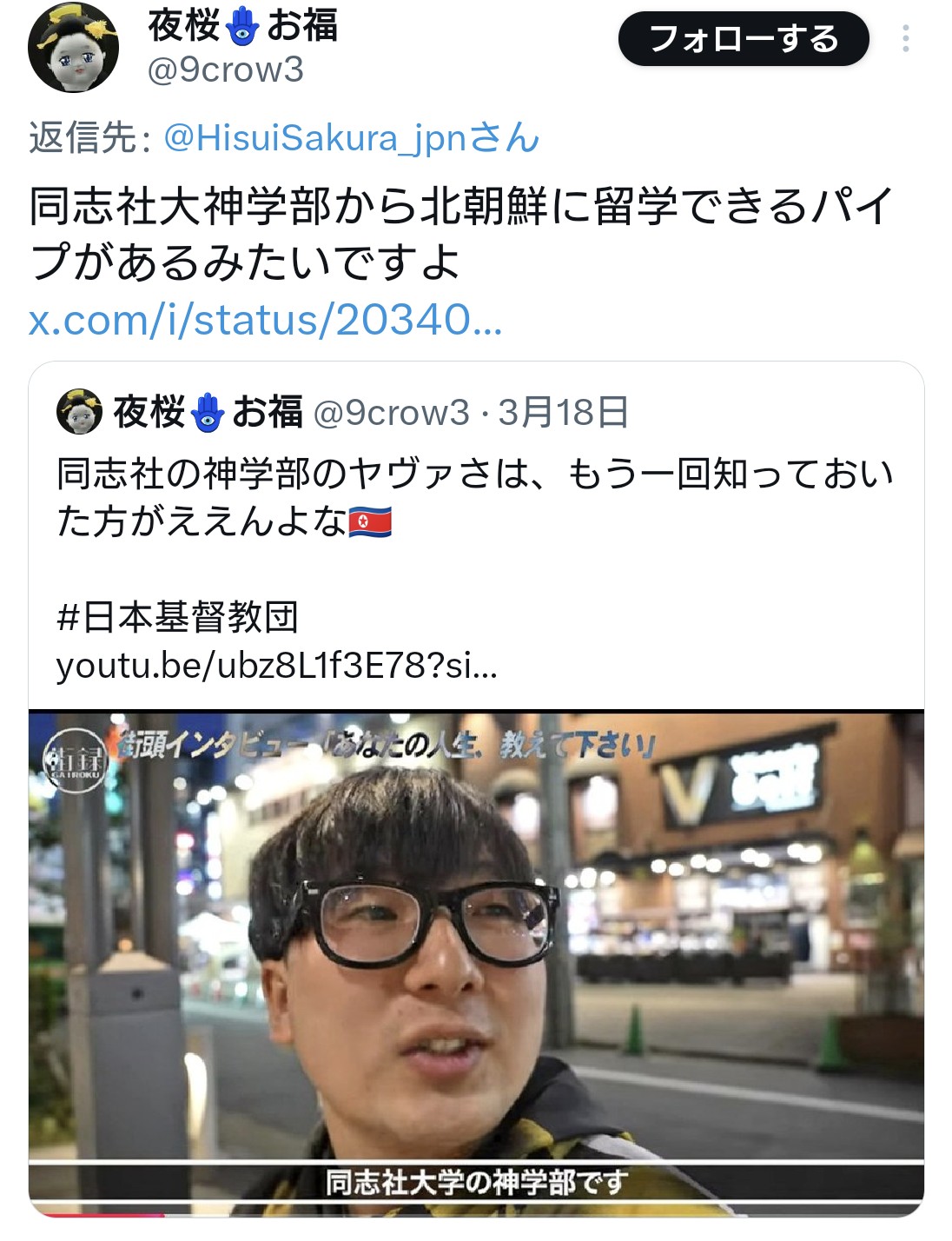Tap the red video progress bar

pyautogui.click(x=96, y=1215)
